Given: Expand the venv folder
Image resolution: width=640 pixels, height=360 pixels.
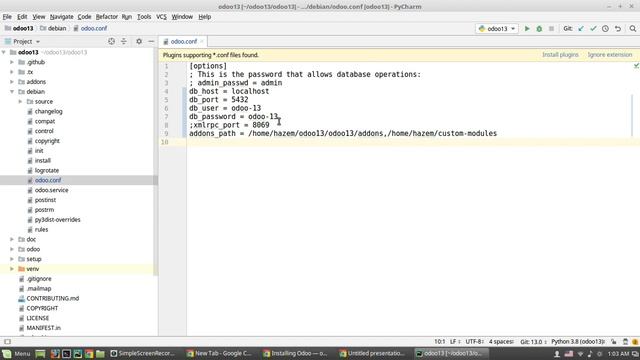Looking at the screenshot, I should (x=12, y=269).
